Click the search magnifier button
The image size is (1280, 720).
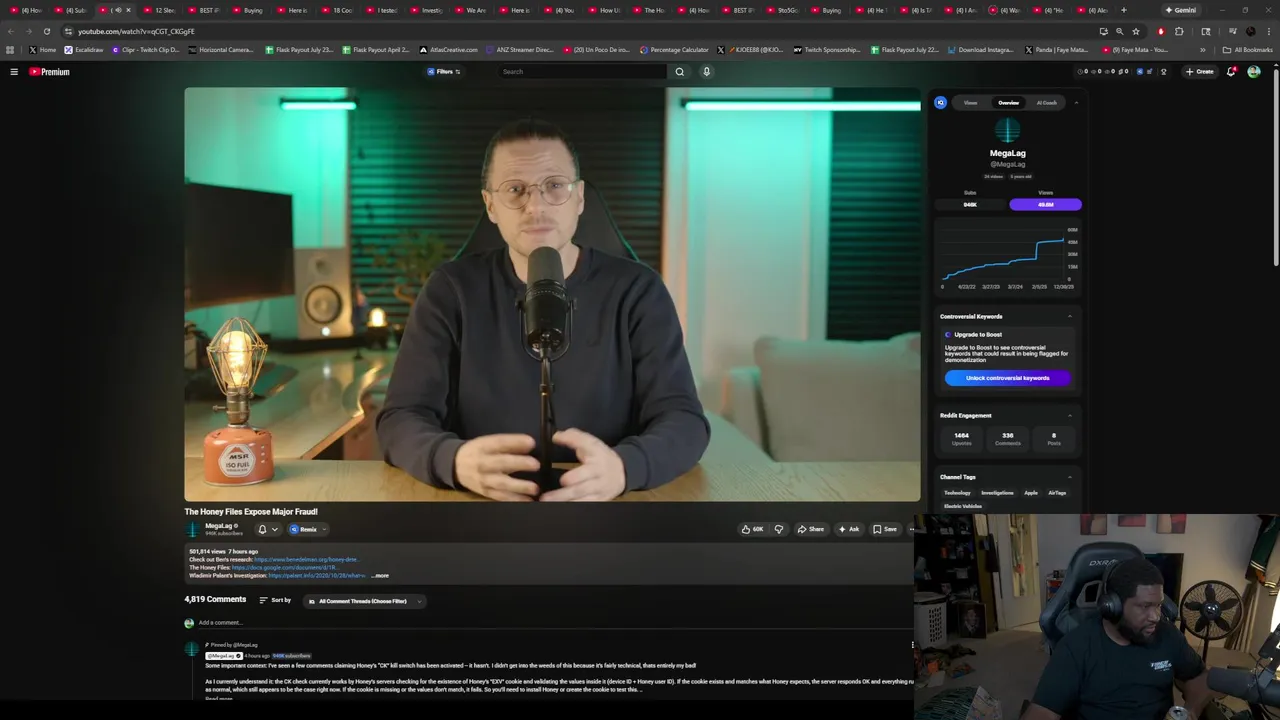click(x=680, y=71)
